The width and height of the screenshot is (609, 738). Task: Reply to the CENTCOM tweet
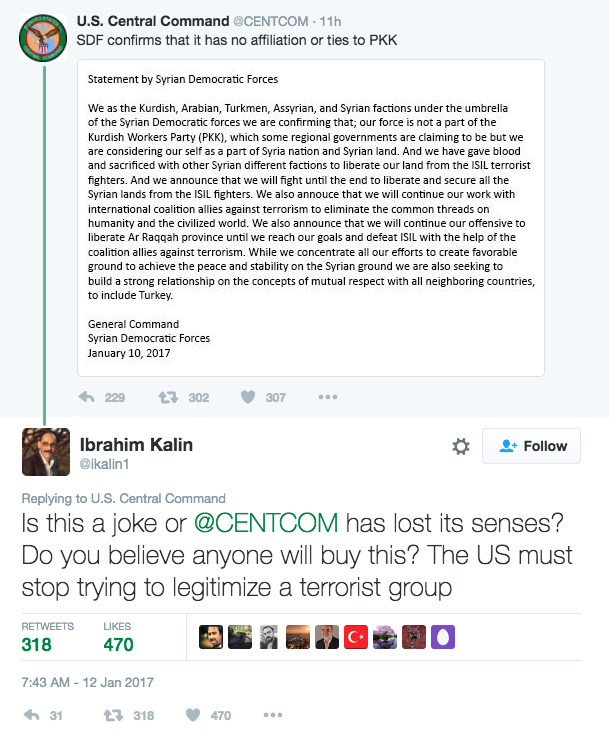pyautogui.click(x=88, y=397)
